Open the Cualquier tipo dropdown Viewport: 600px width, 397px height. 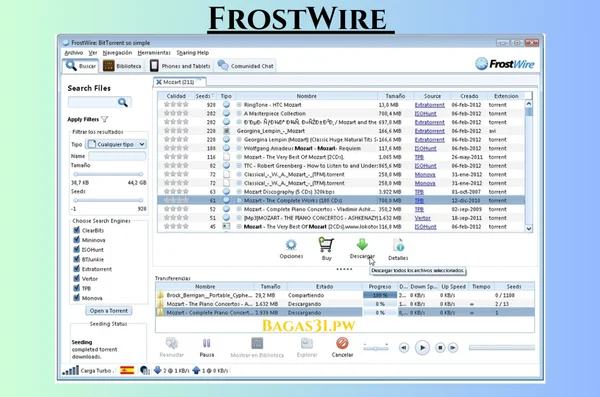click(116, 144)
